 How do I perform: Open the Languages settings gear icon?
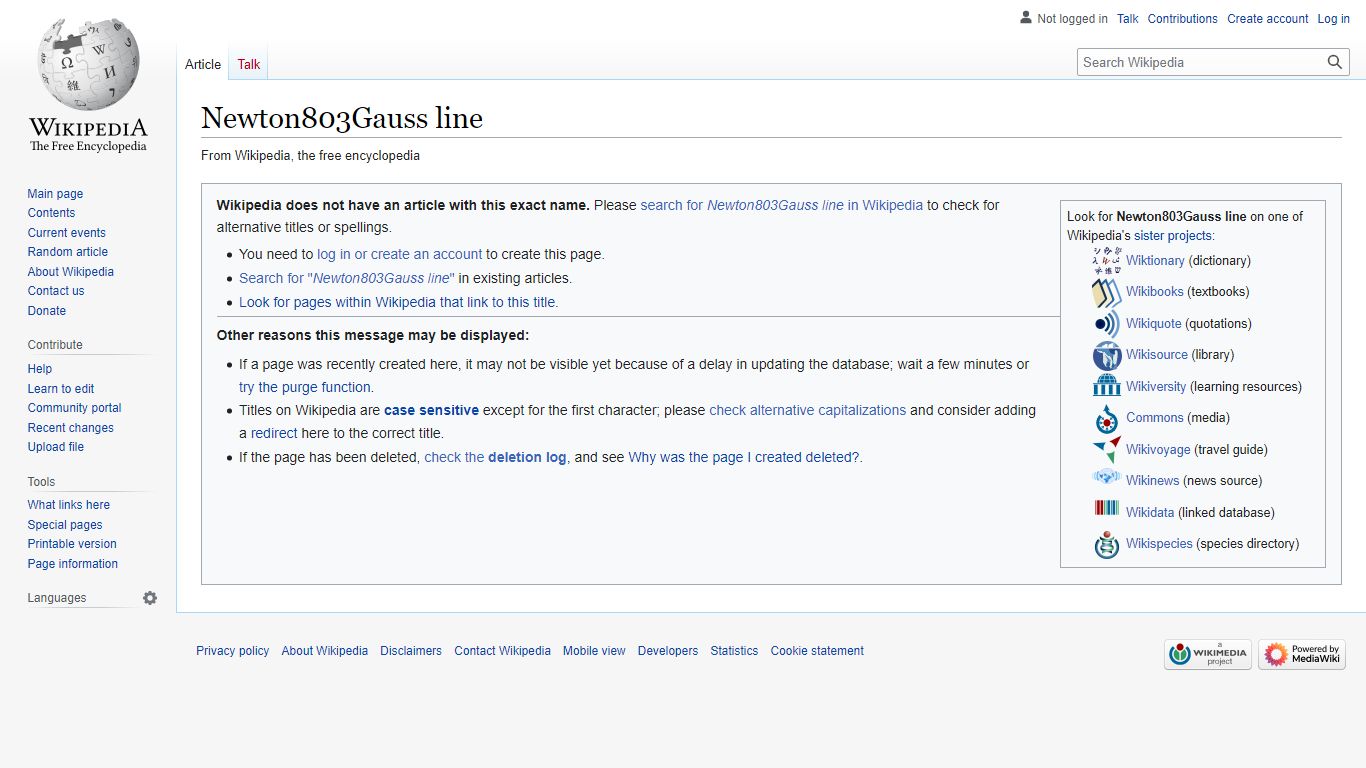(x=150, y=598)
